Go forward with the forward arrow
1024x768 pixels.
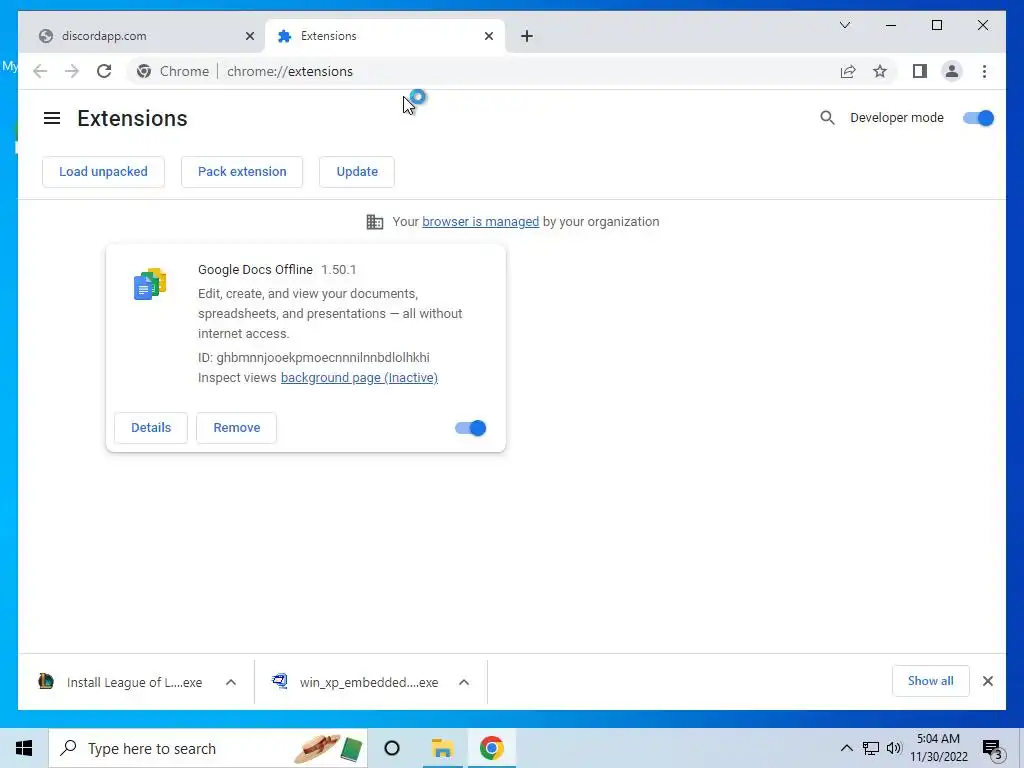(72, 71)
